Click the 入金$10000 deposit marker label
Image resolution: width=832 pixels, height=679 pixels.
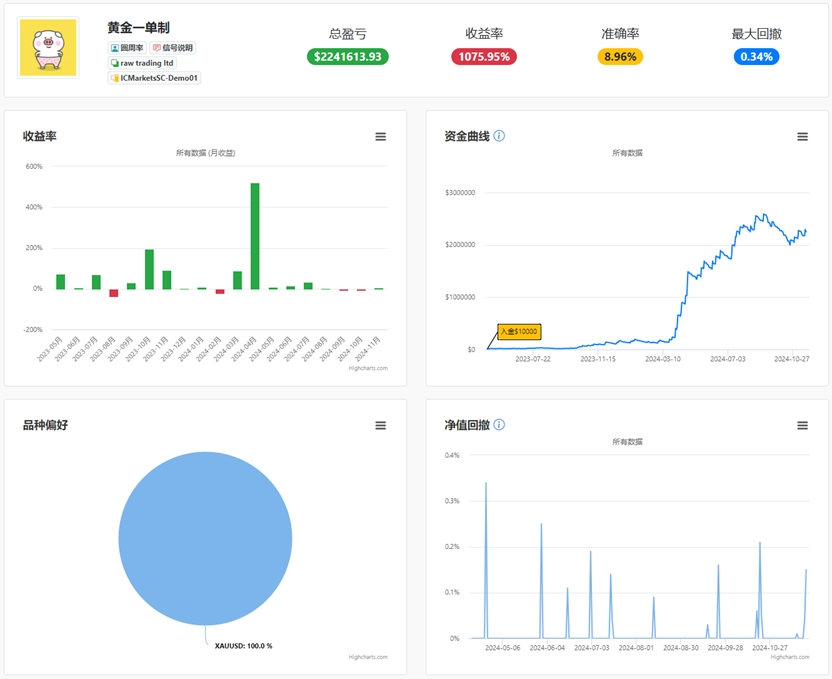[519, 332]
